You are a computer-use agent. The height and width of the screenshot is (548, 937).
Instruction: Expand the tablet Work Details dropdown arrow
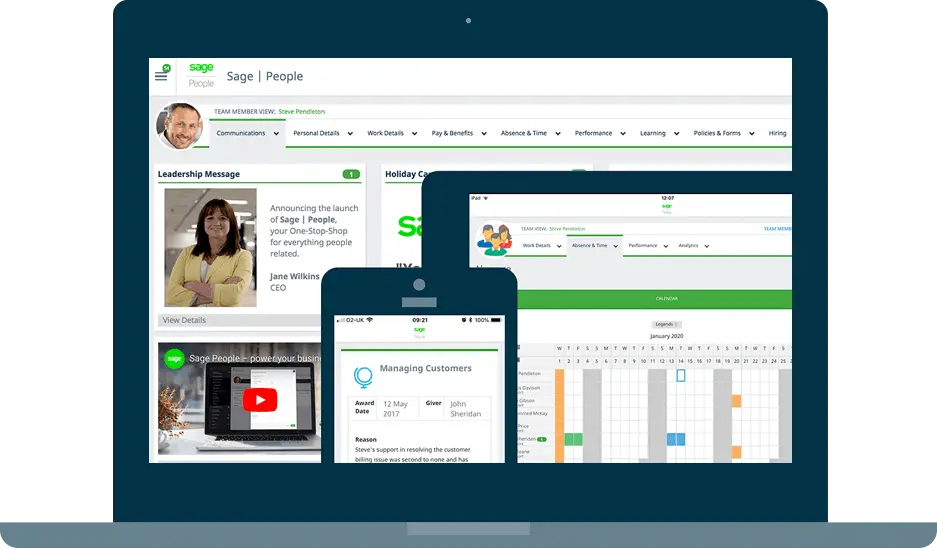pyautogui.click(x=559, y=246)
